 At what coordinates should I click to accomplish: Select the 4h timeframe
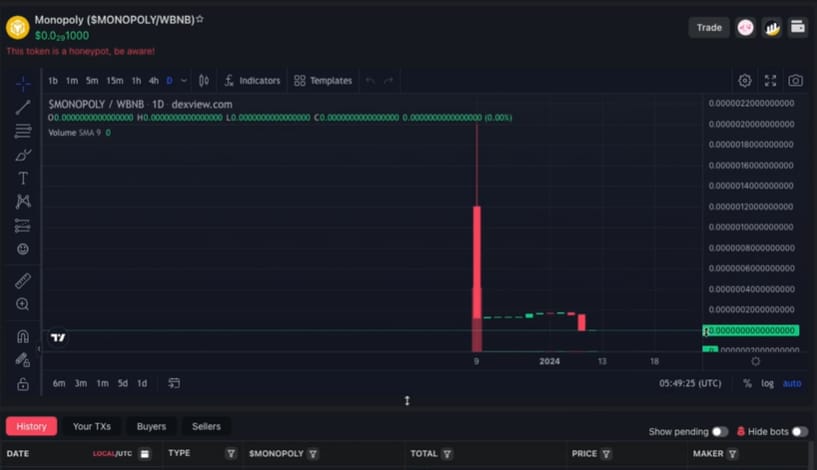click(153, 81)
